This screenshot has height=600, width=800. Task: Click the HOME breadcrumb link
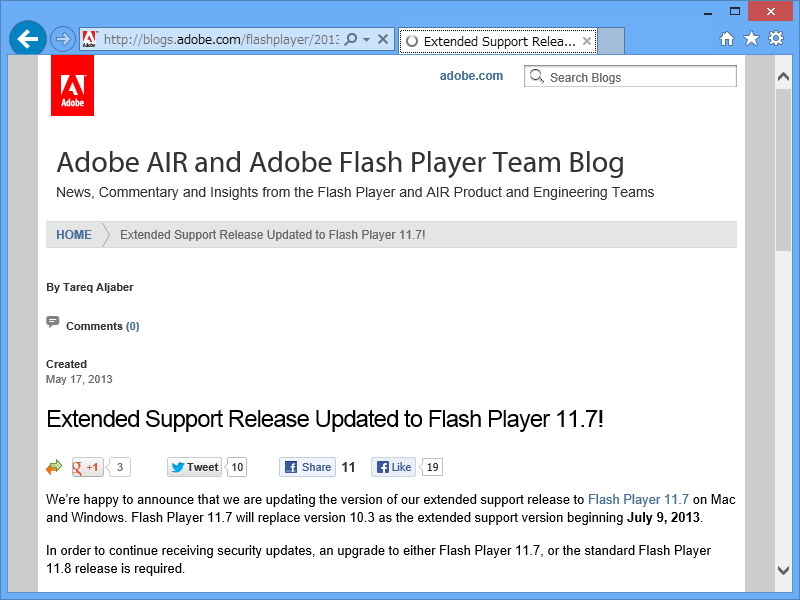pyautogui.click(x=74, y=234)
